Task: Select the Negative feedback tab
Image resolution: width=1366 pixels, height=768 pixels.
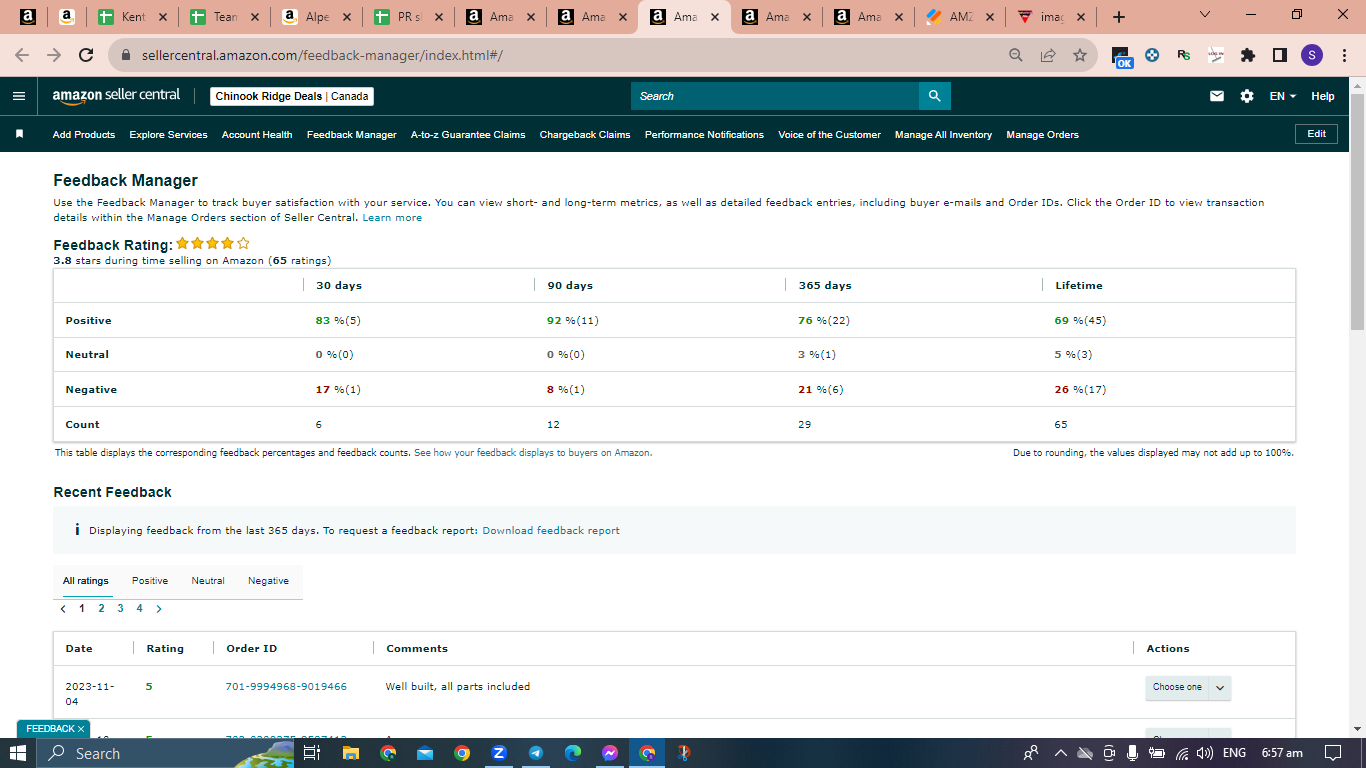Action: point(268,581)
